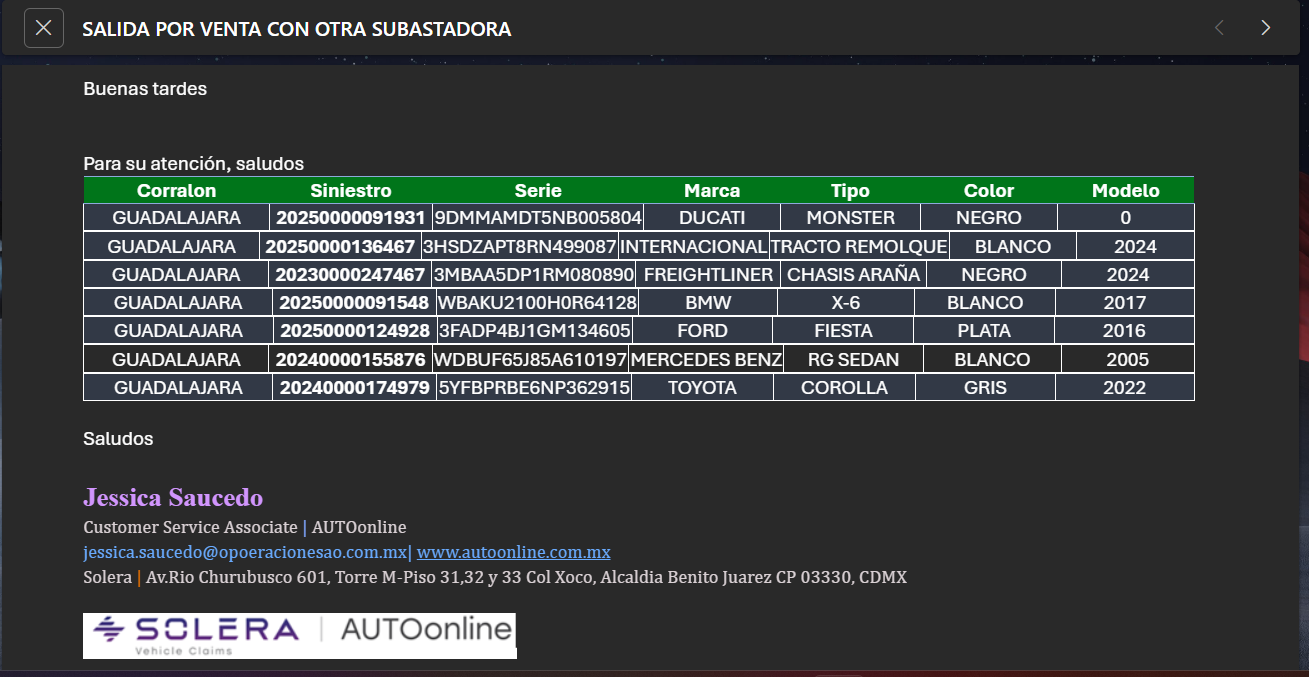Select the Siniestro column header

(351, 190)
